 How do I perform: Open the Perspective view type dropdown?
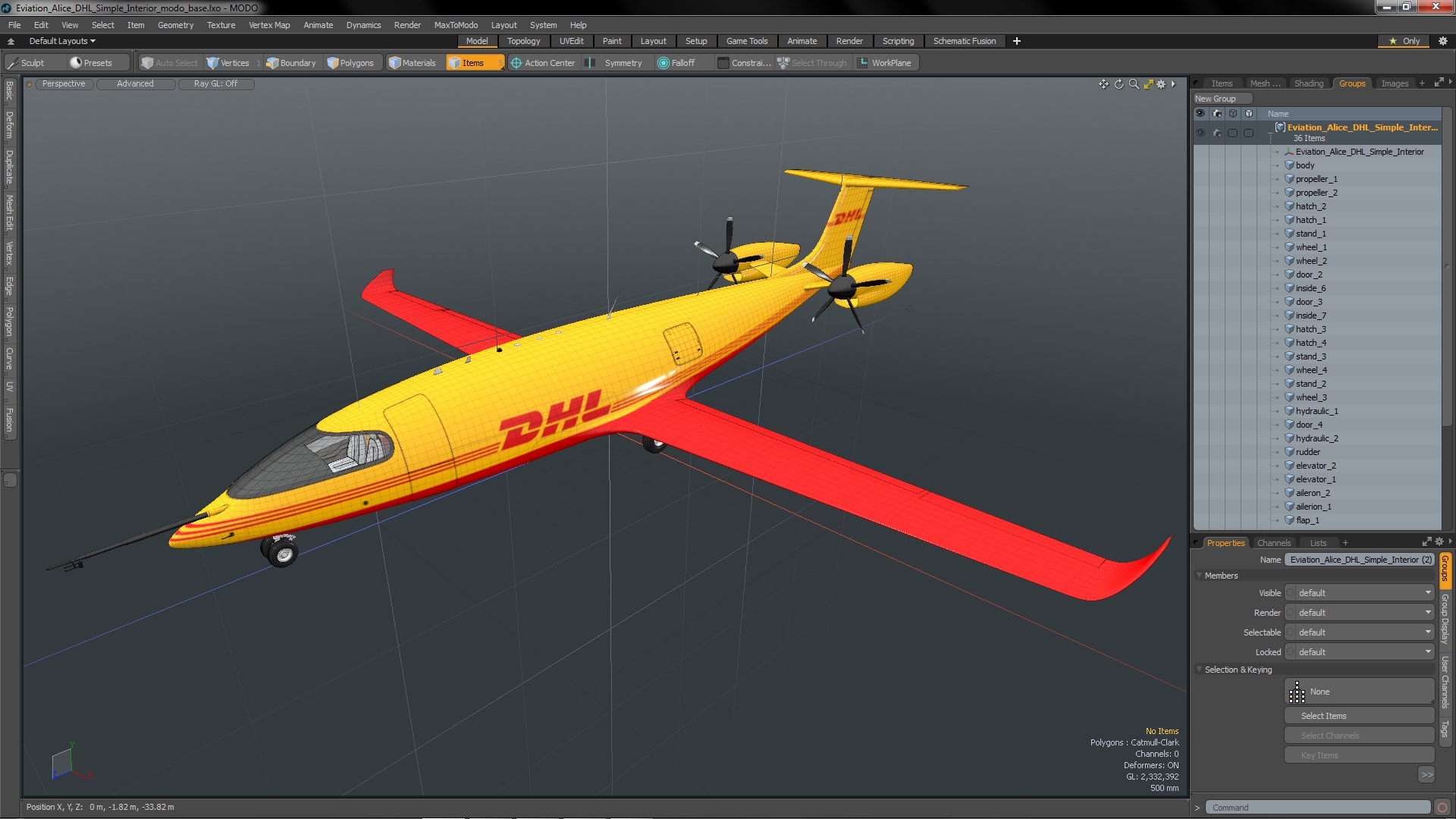coord(64,84)
